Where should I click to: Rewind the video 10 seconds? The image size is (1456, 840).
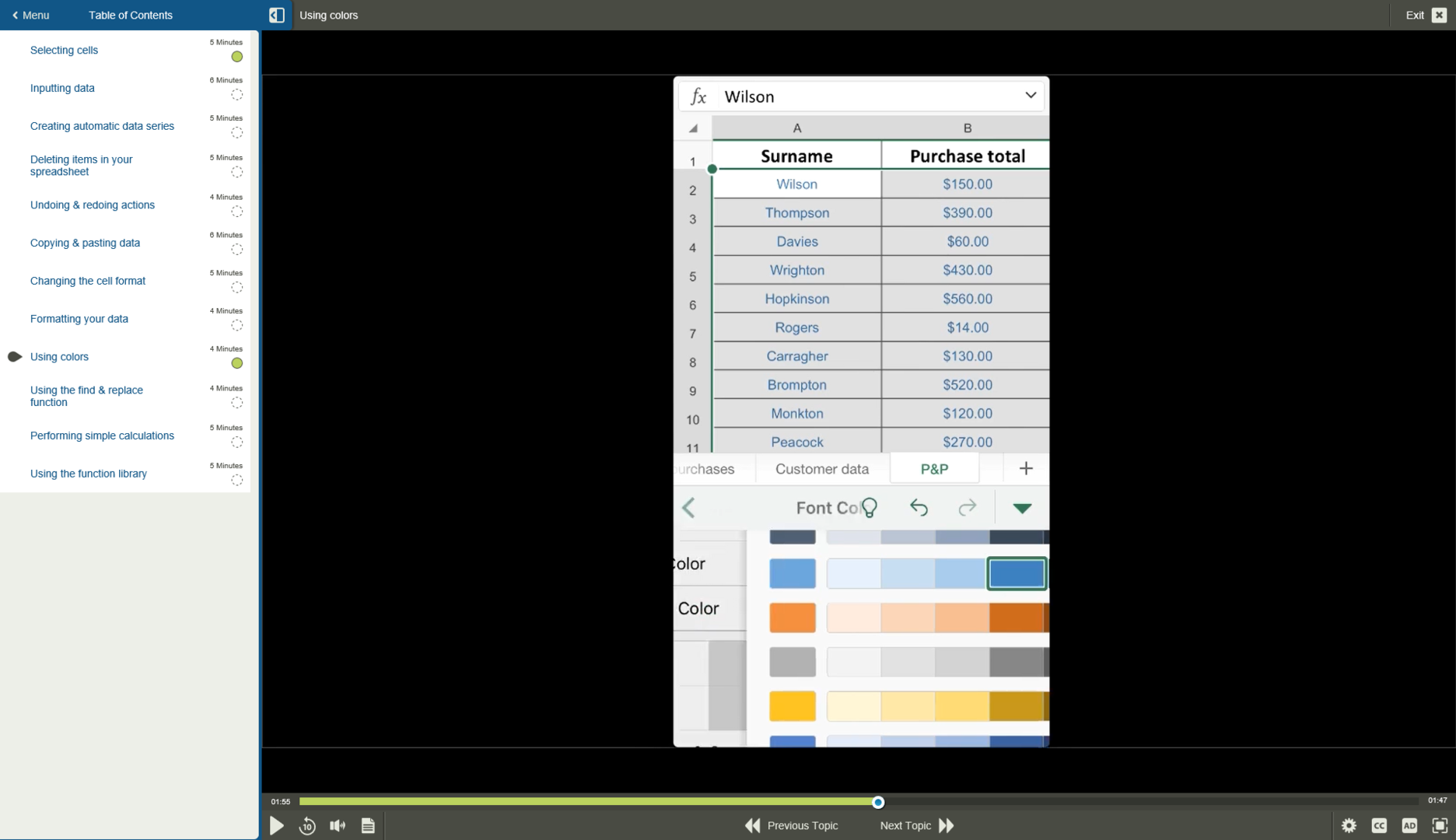pyautogui.click(x=306, y=825)
